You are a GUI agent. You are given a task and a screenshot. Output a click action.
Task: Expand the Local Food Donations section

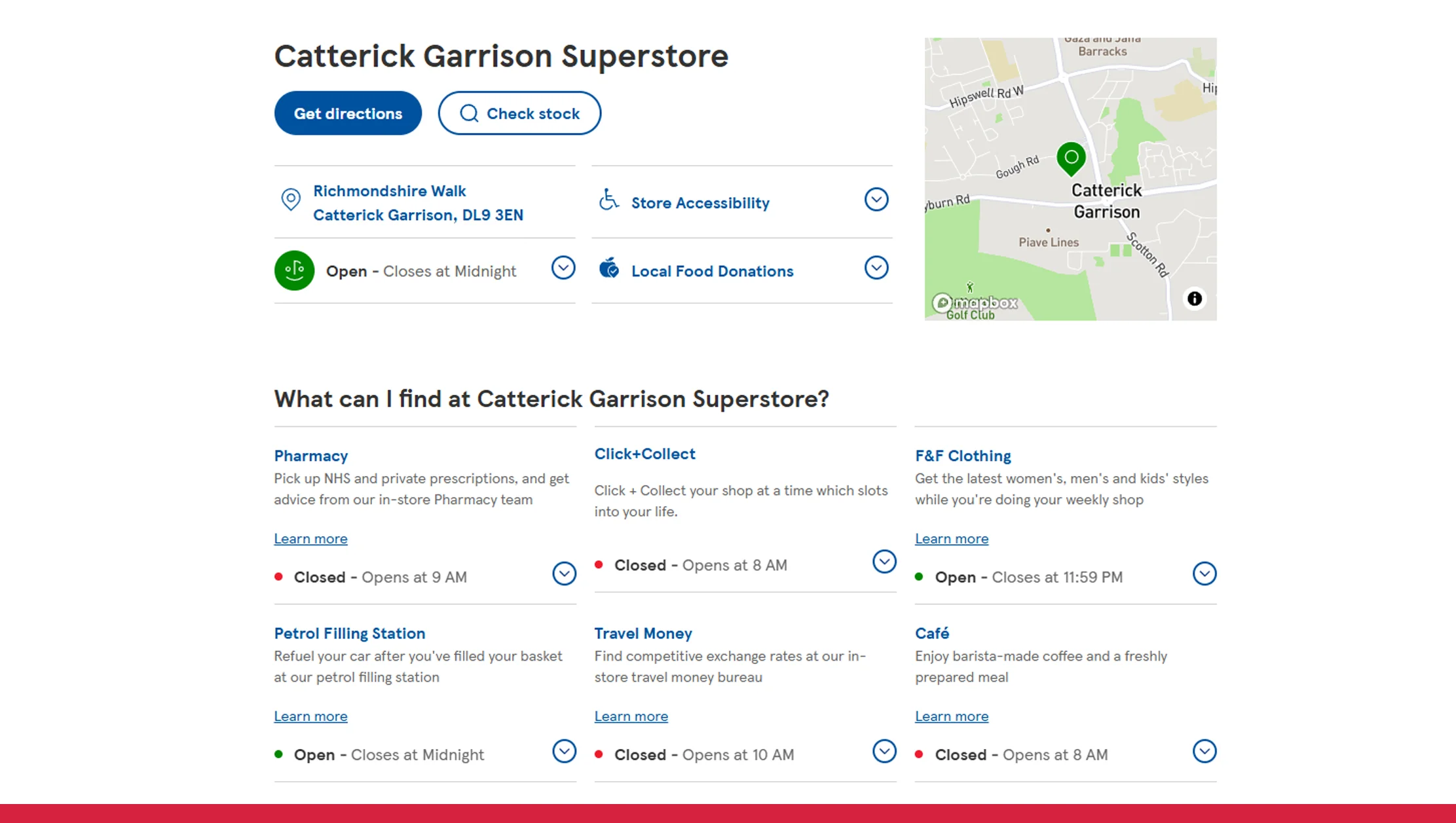point(876,267)
